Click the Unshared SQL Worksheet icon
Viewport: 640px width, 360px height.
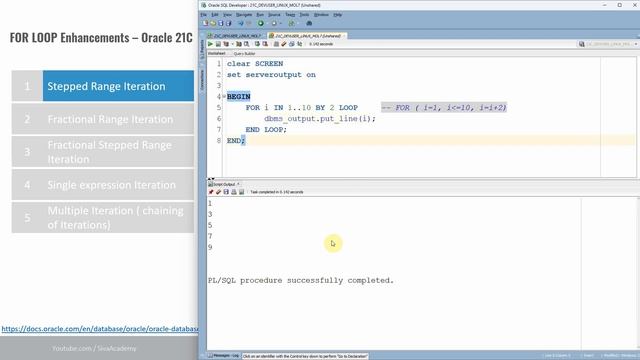(x=276, y=44)
